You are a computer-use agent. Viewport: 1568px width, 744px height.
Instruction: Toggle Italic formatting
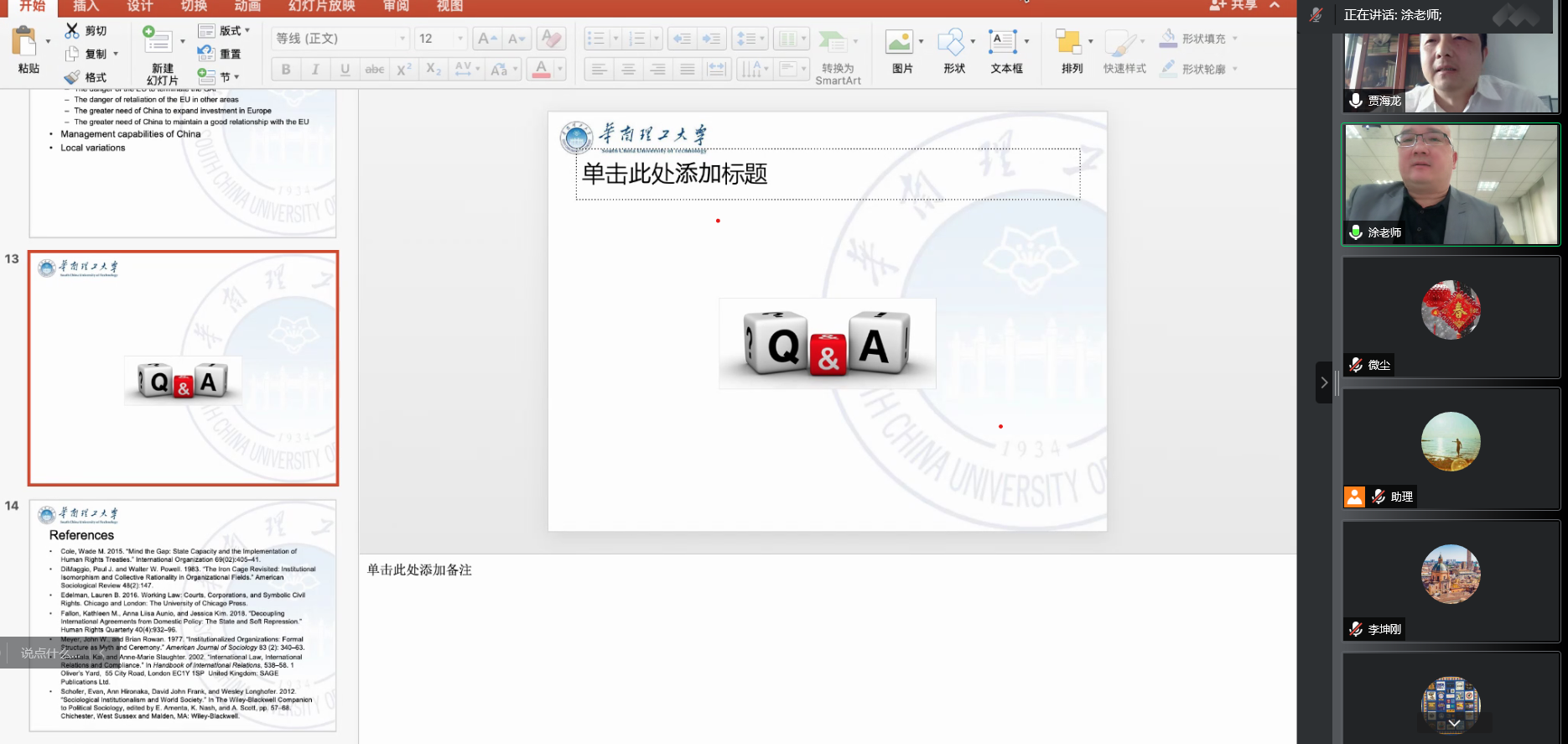tap(315, 70)
